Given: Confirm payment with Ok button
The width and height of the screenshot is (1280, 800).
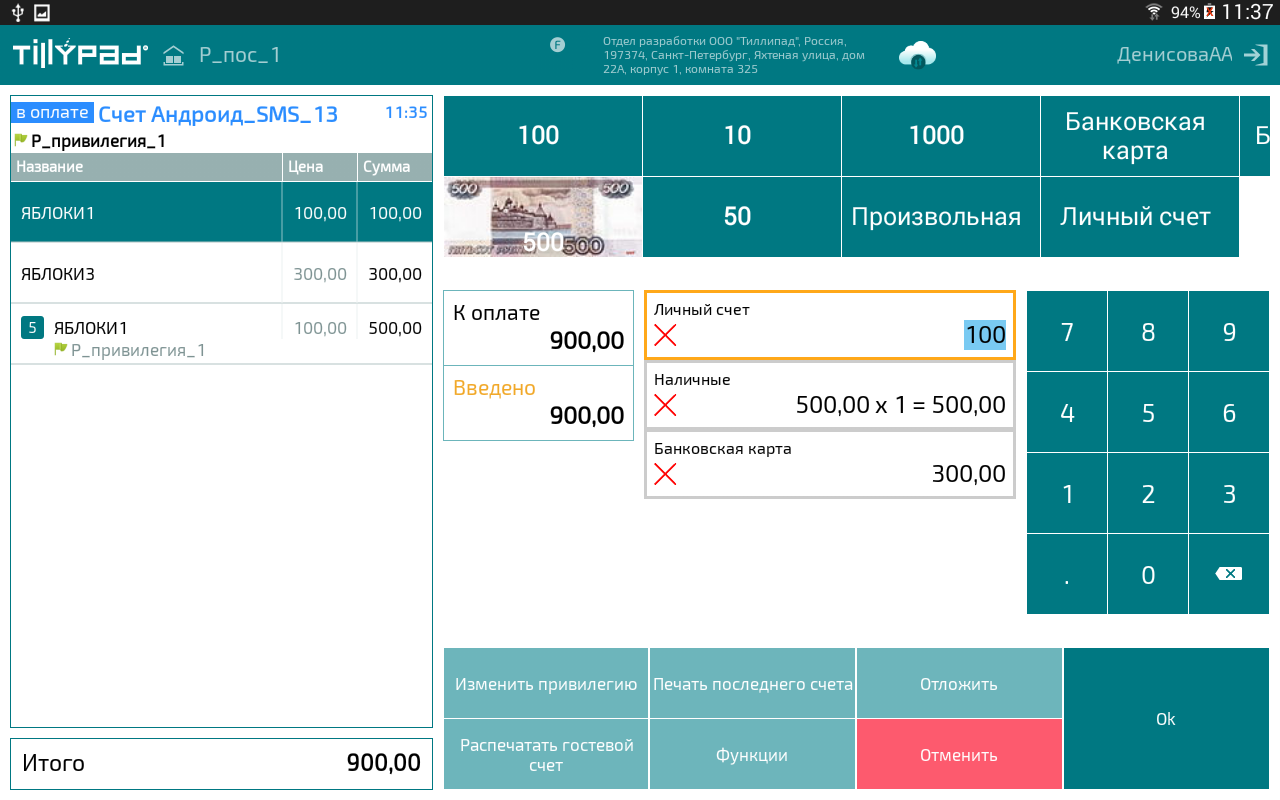Looking at the screenshot, I should click(1166, 719).
